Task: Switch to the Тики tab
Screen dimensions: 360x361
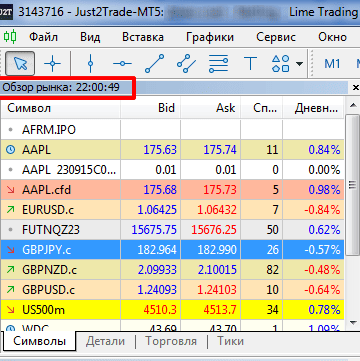Action: click(230, 341)
